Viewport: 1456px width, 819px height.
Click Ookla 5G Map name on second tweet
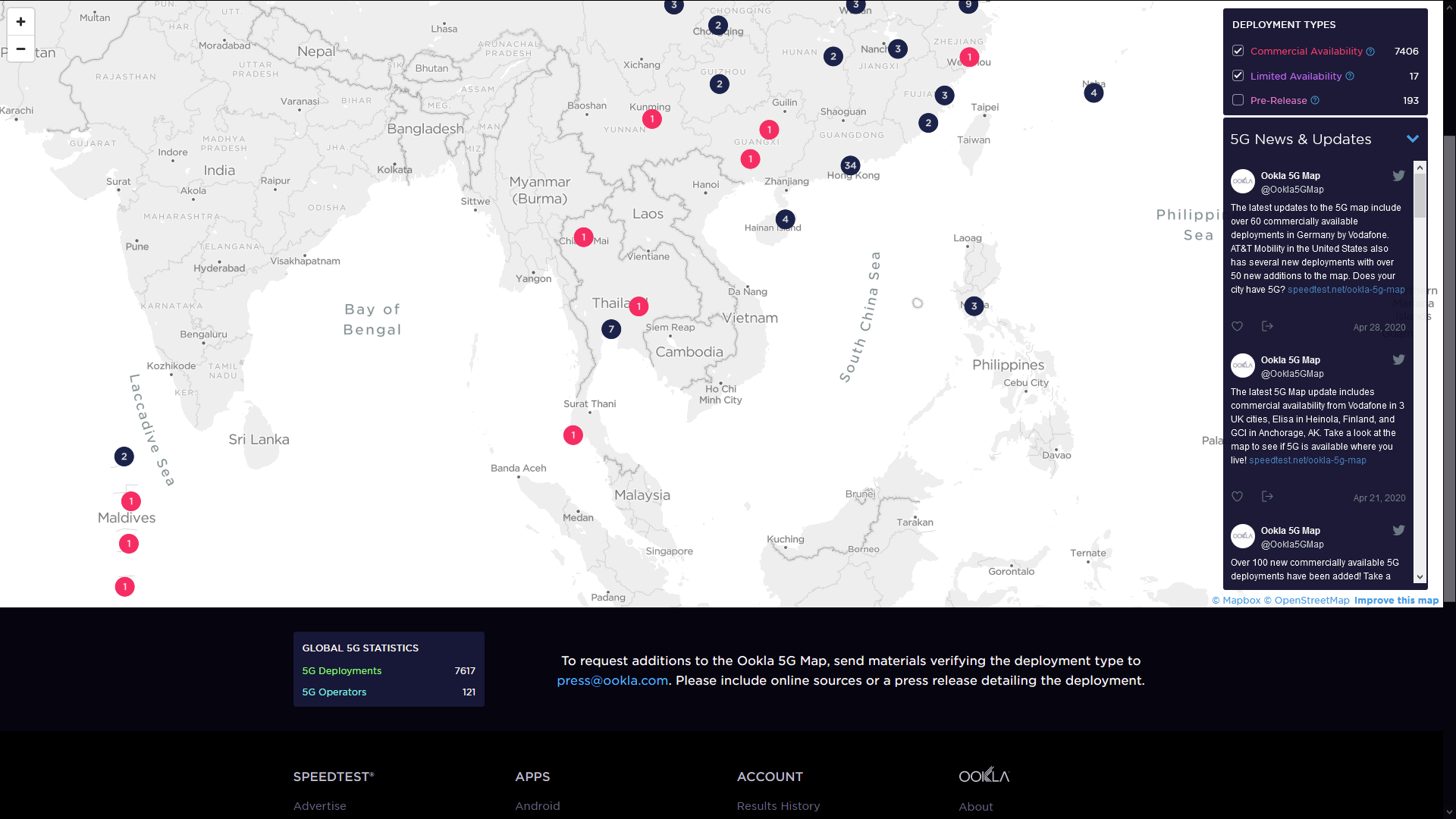pyautogui.click(x=1291, y=360)
